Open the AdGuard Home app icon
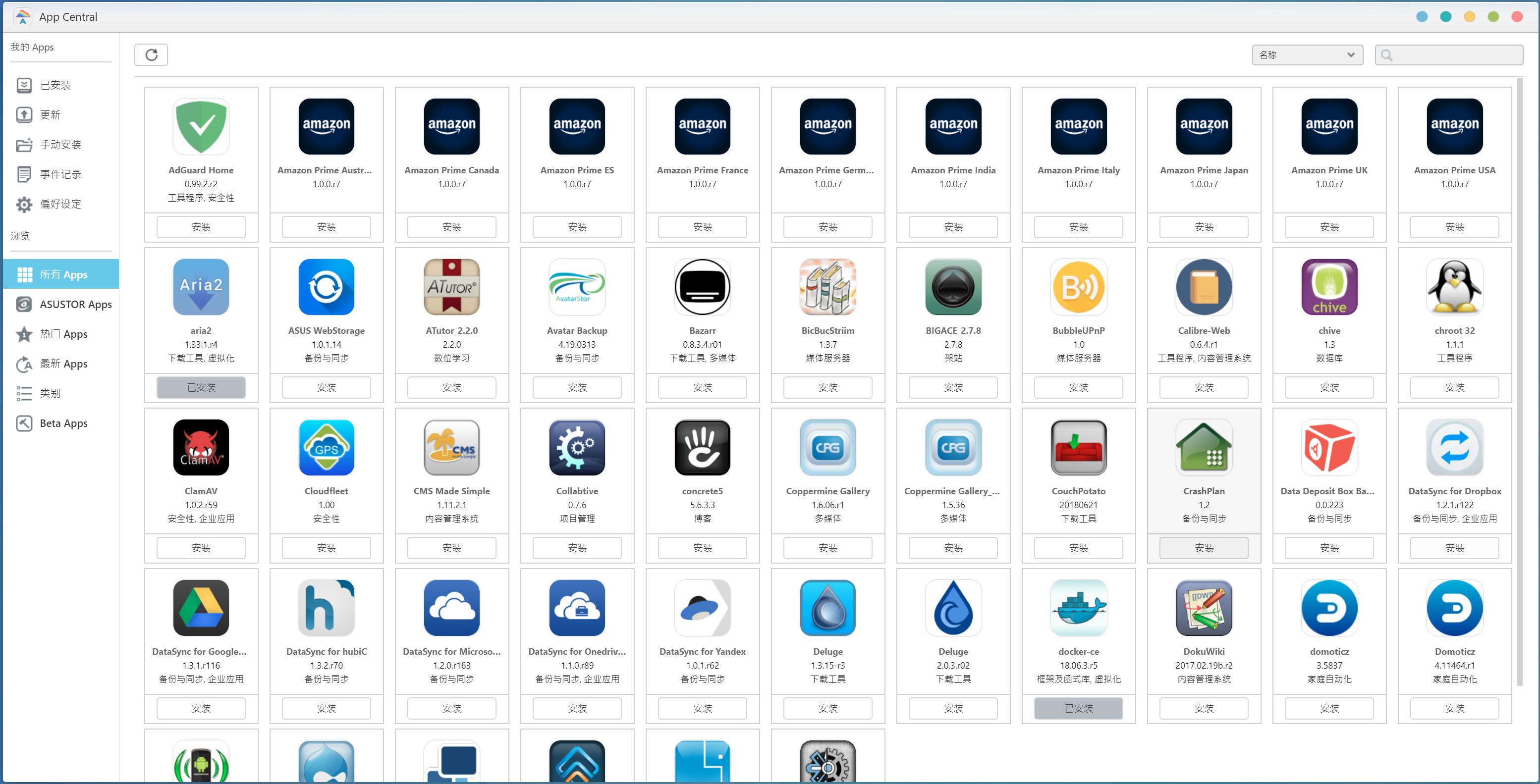This screenshot has width=1540, height=784. pos(201,127)
